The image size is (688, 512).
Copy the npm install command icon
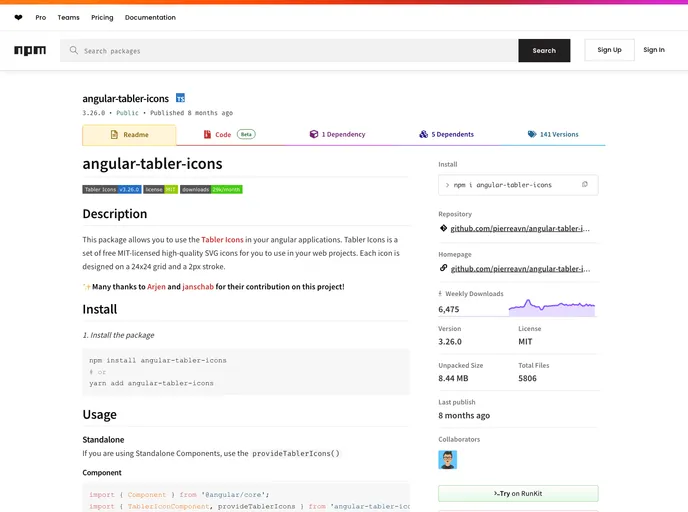coord(584,184)
